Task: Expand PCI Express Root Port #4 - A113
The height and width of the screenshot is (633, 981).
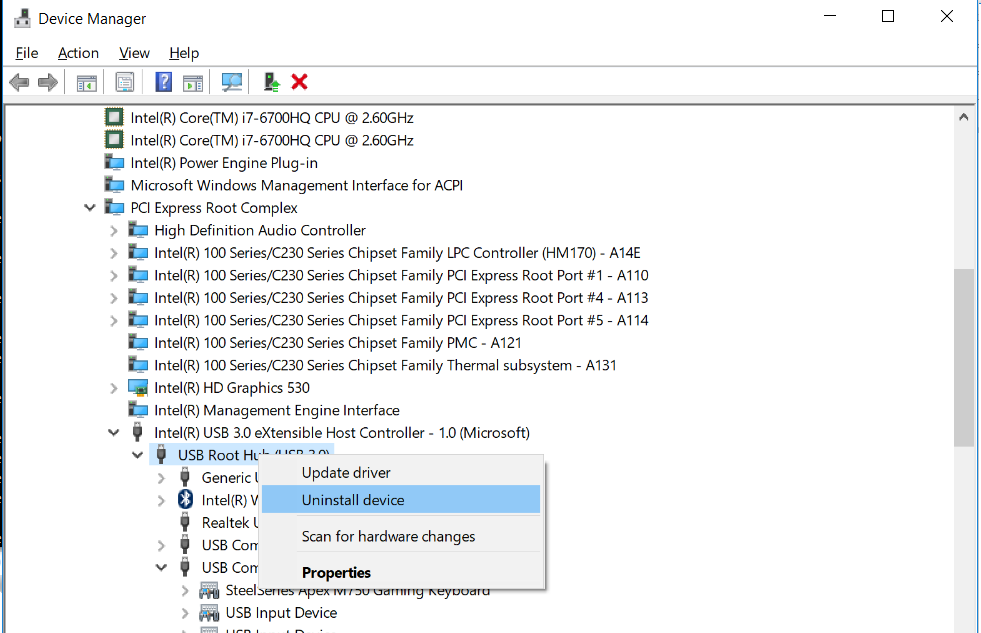Action: pyautogui.click(x=114, y=298)
